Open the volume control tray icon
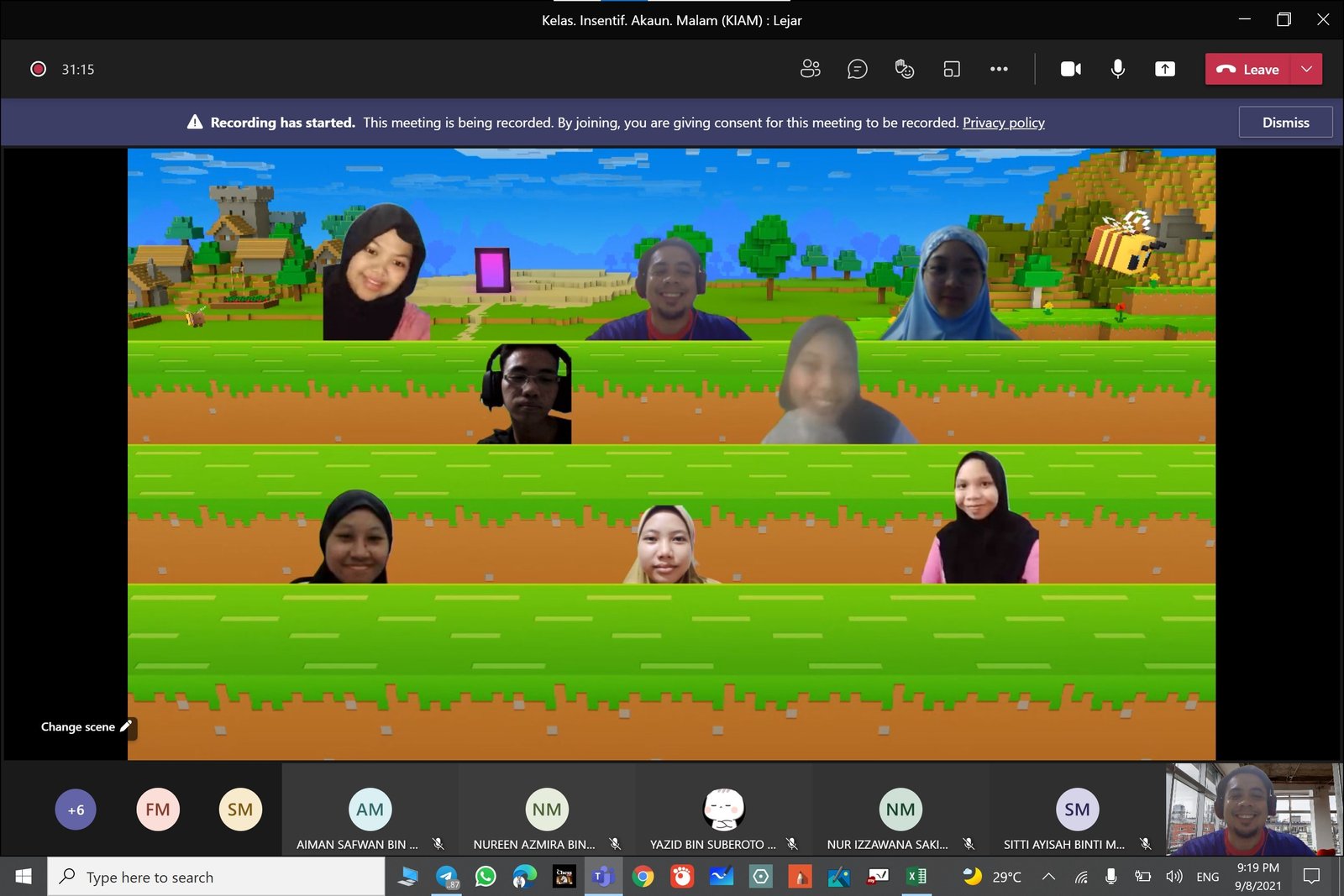Viewport: 1344px width, 896px height. 1173,877
